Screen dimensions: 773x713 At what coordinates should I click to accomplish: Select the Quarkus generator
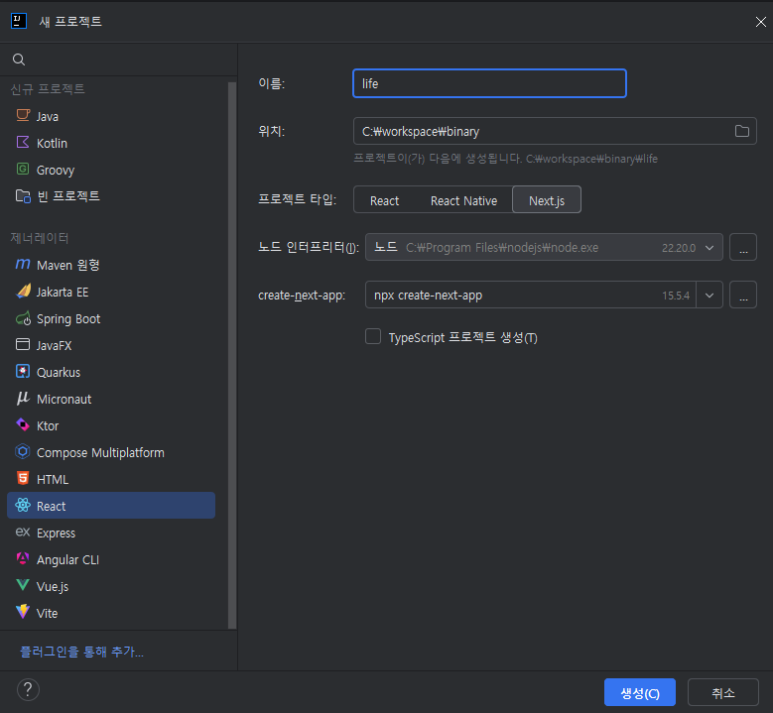click(111, 372)
